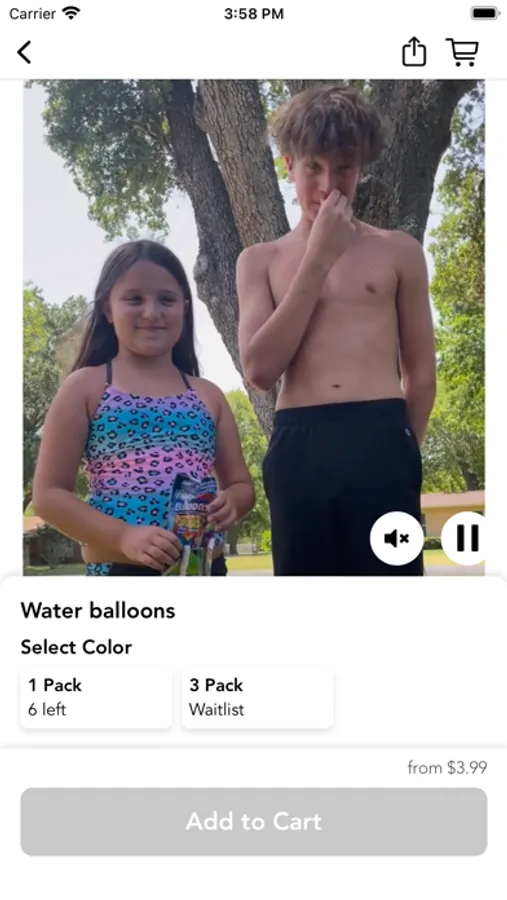
Task: Go back using the left arrow
Action: [24, 52]
